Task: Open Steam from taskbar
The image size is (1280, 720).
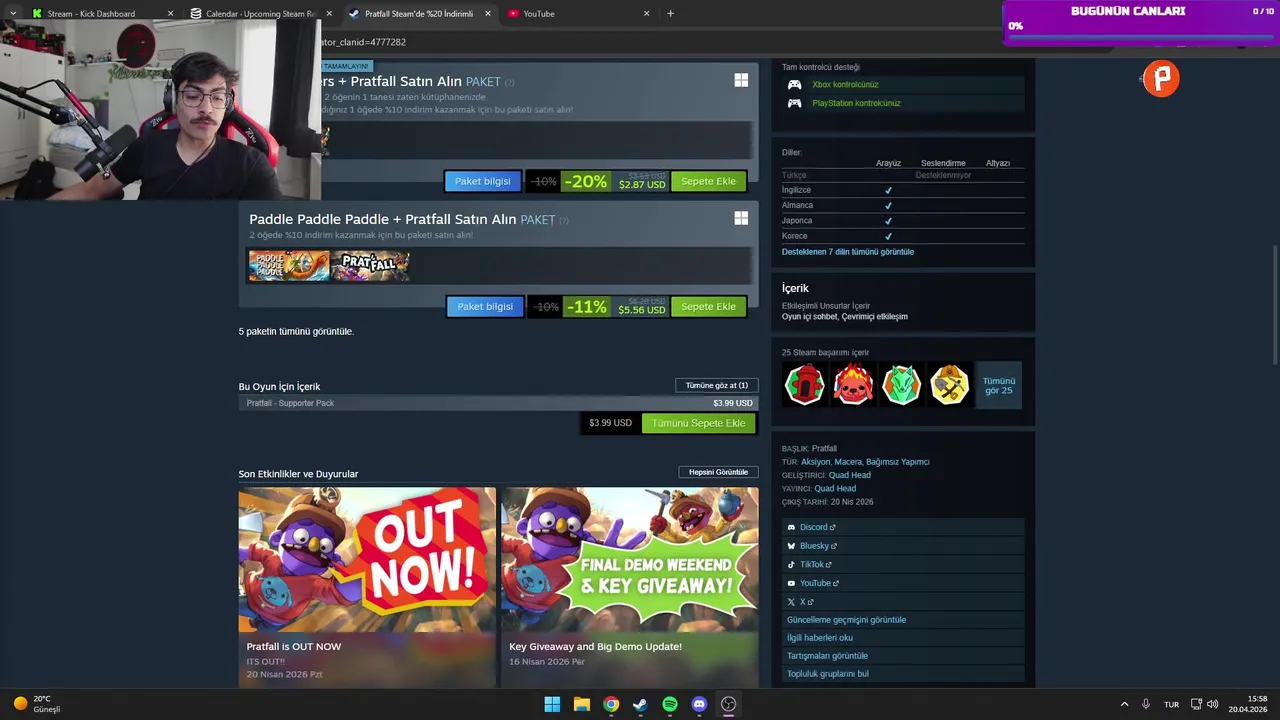Action: point(640,704)
